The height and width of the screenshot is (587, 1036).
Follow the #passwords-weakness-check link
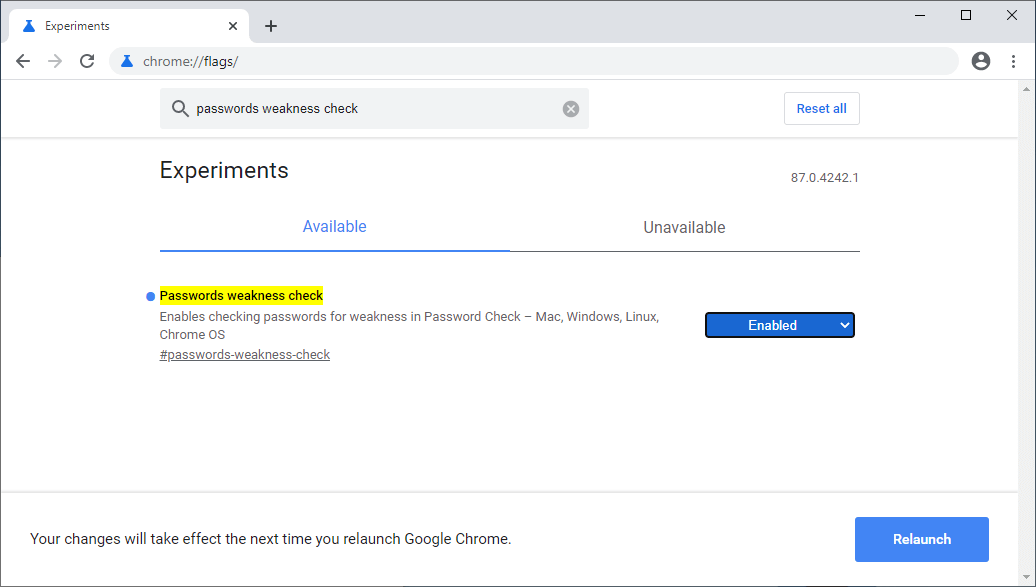point(245,355)
